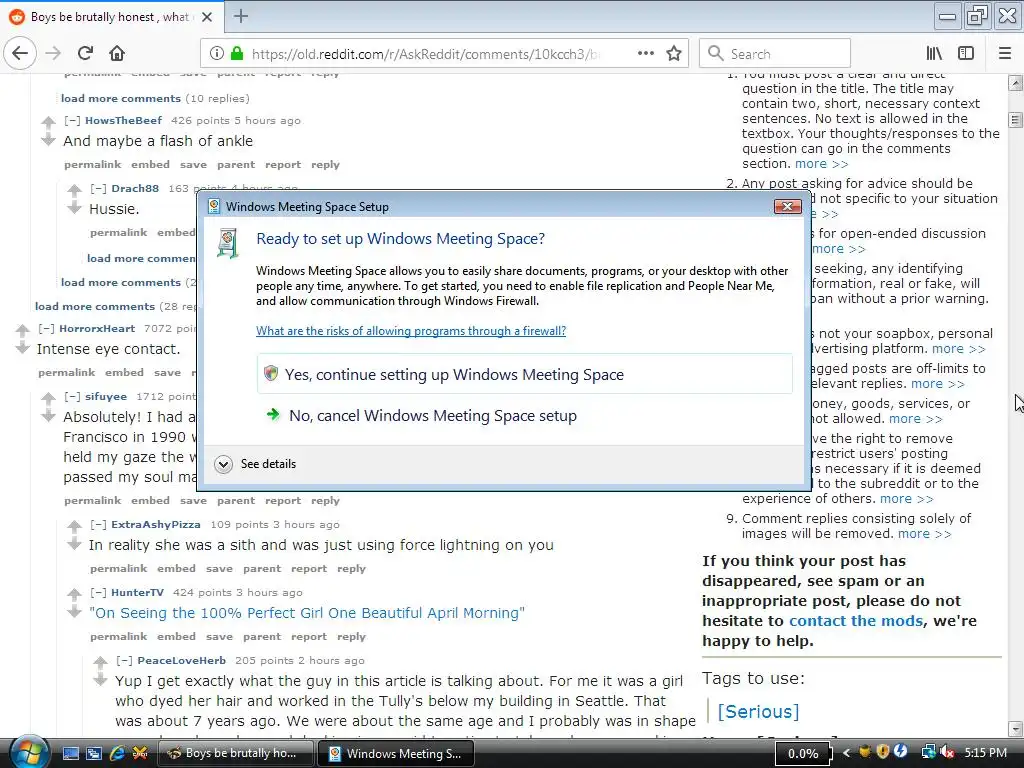
Task: Collapse ExtraAshyPizza's comment with [–]
Action: (x=98, y=524)
